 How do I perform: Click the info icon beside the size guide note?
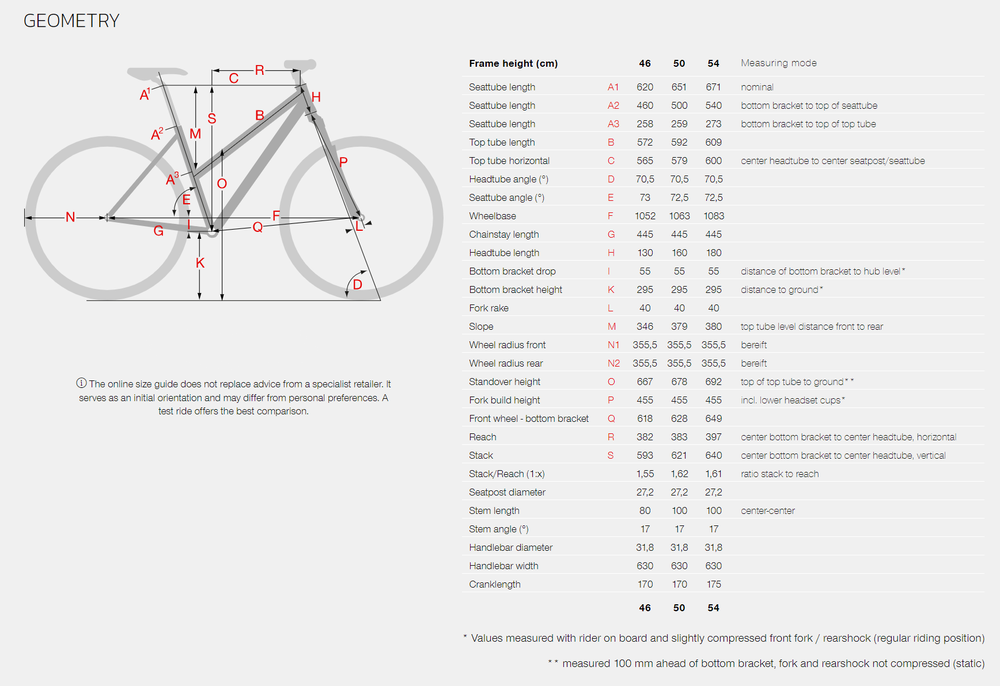81,384
